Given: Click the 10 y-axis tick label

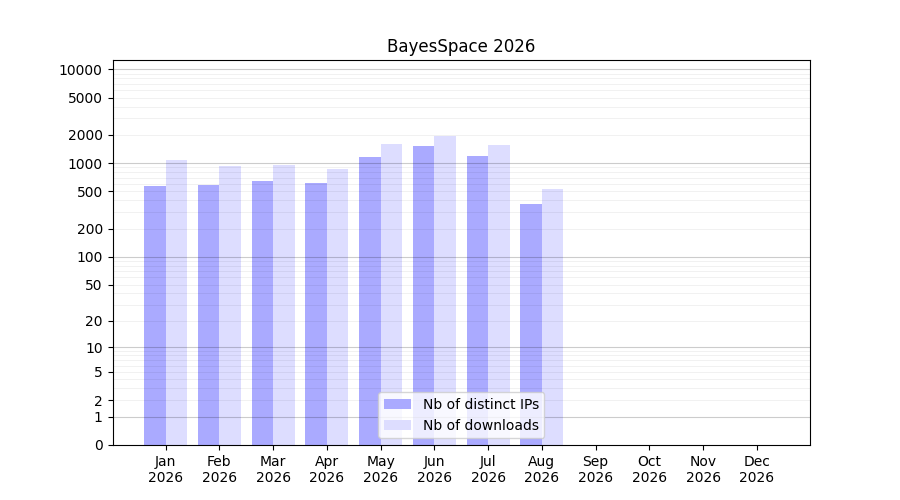Looking at the screenshot, I should tap(93, 348).
